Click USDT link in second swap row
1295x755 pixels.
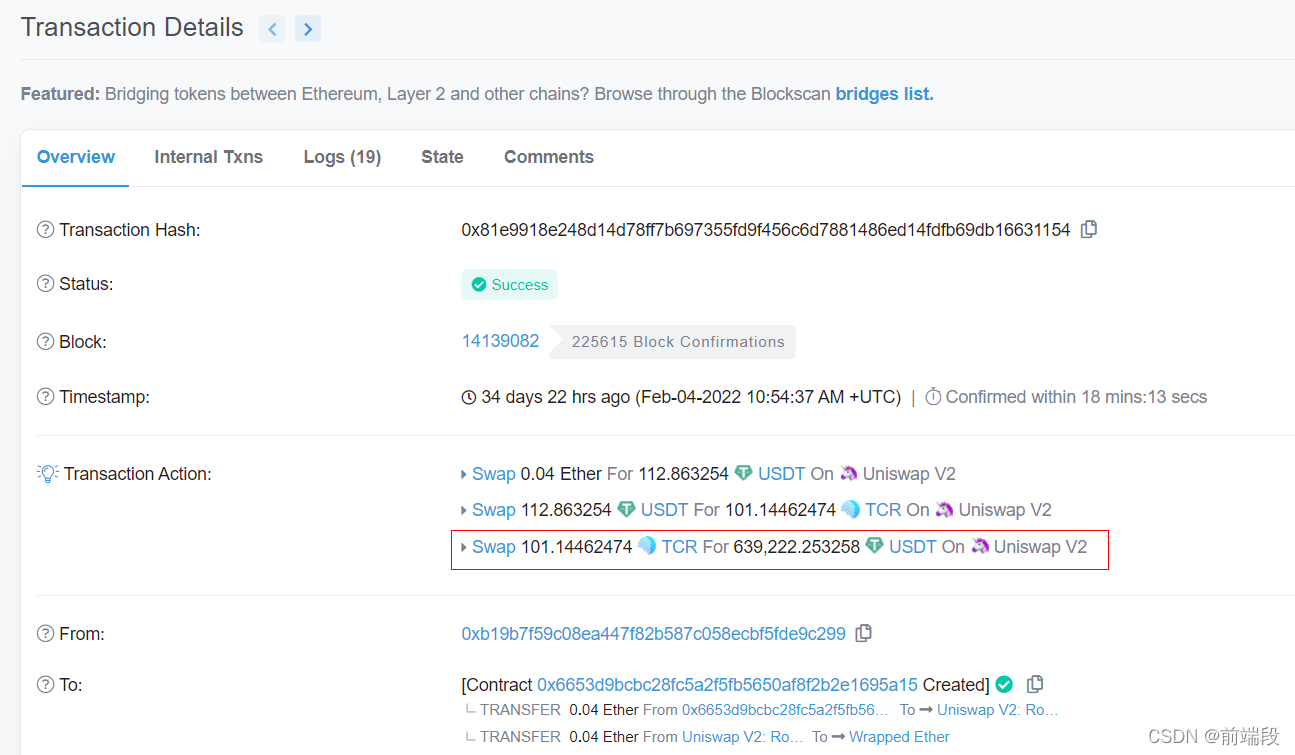coord(665,509)
